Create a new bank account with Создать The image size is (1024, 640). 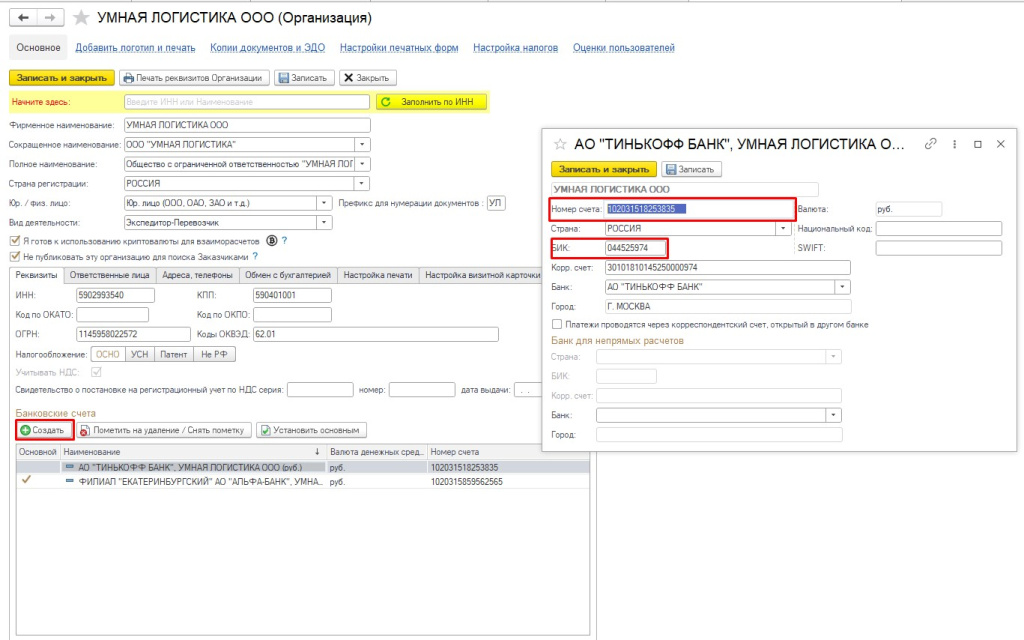point(44,430)
